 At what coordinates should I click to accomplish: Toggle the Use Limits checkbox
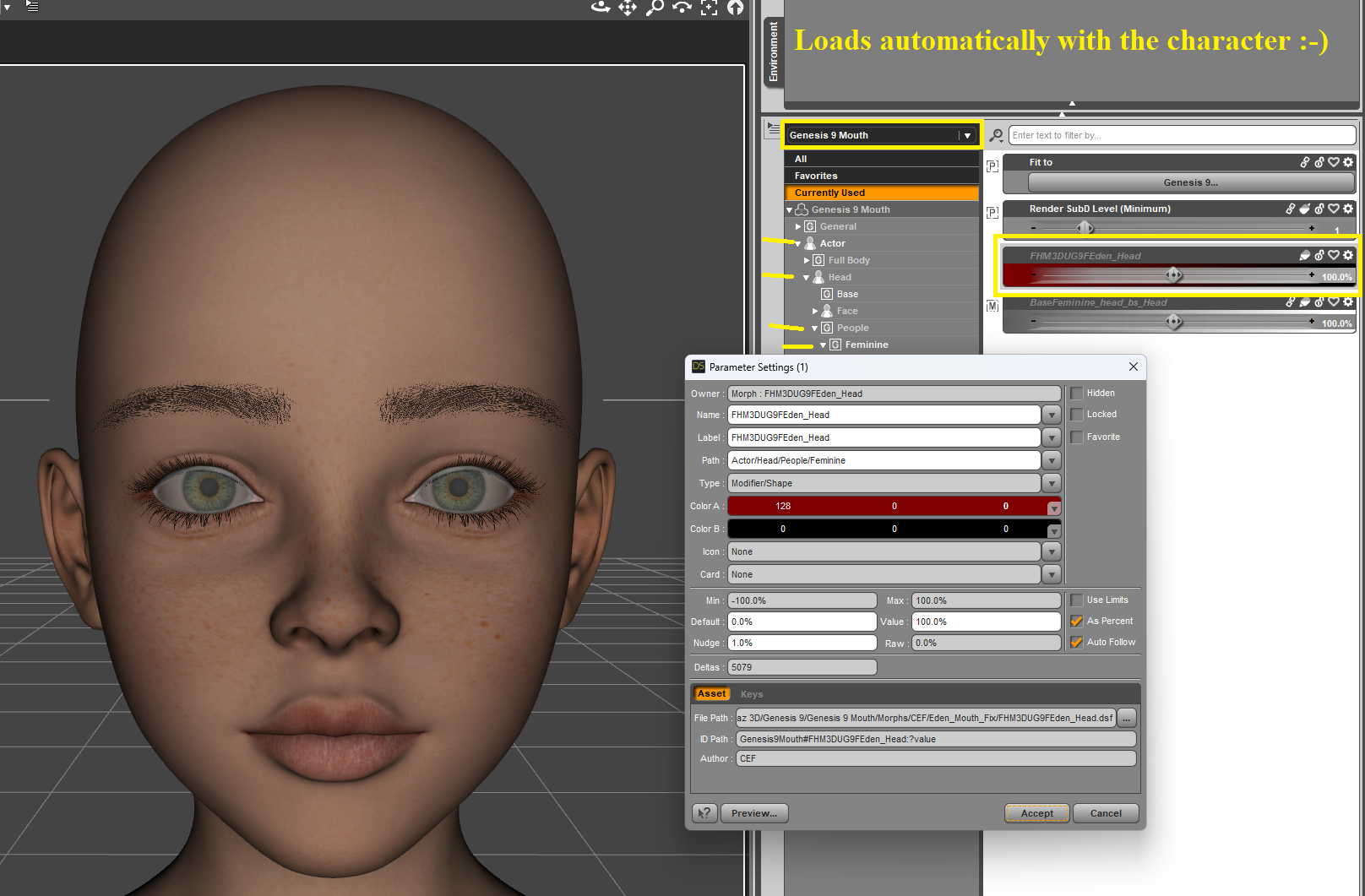(x=1077, y=600)
